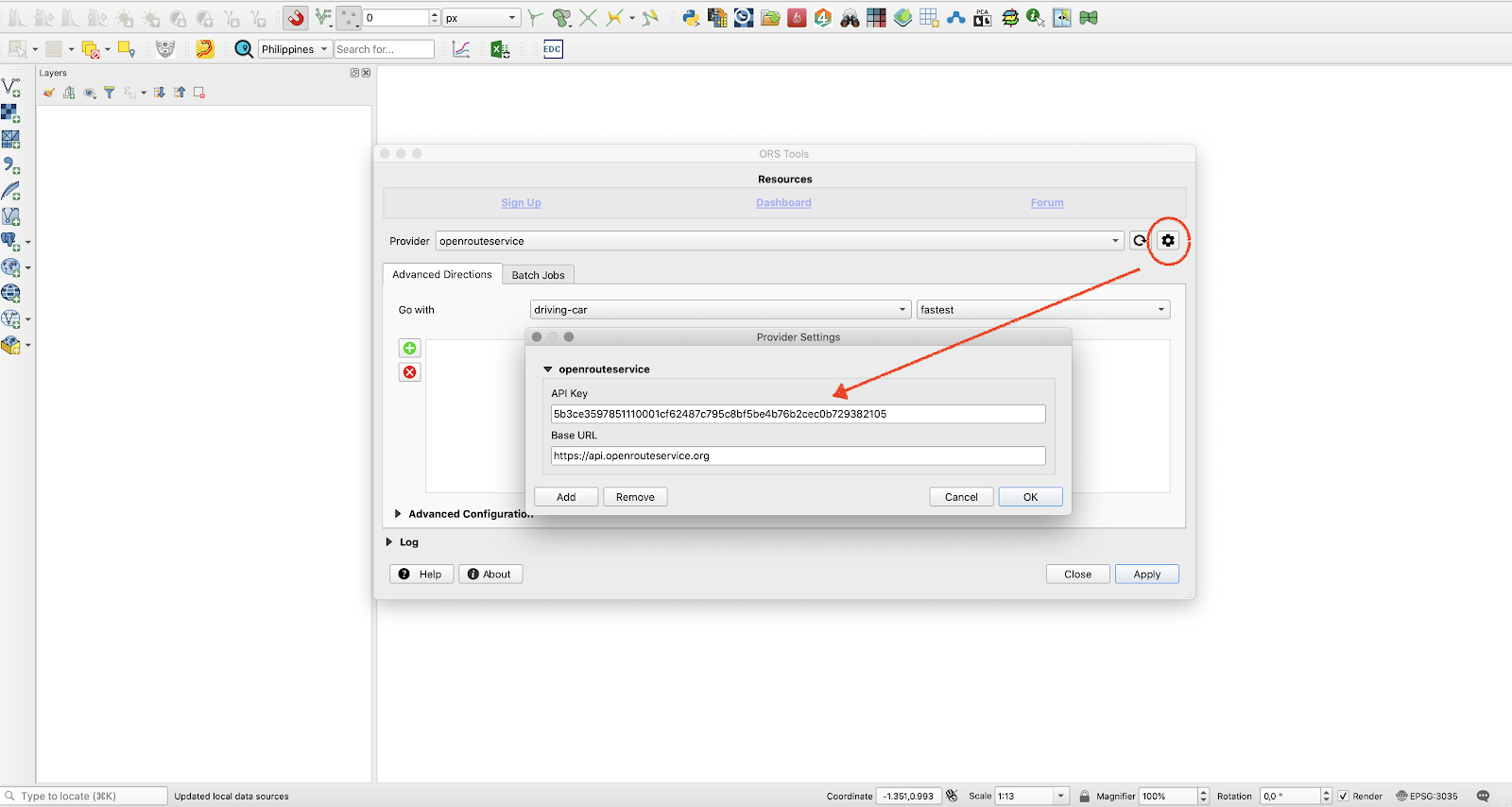Viewport: 1512px width, 807px height.
Task: Click the snapping magnet icon
Action: [x=296, y=18]
